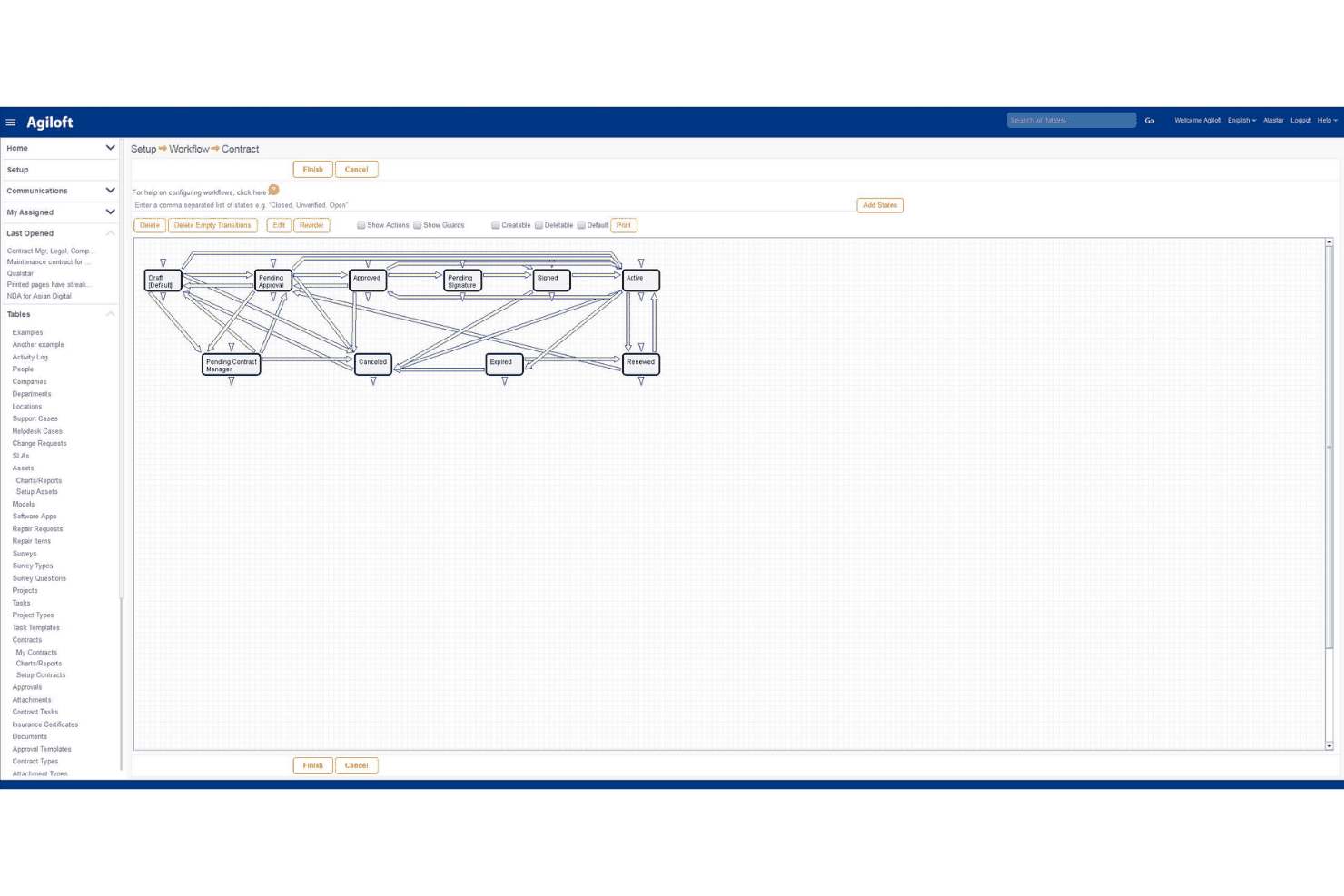Click the Reorder button
This screenshot has height=896, width=1344.
tap(311, 225)
